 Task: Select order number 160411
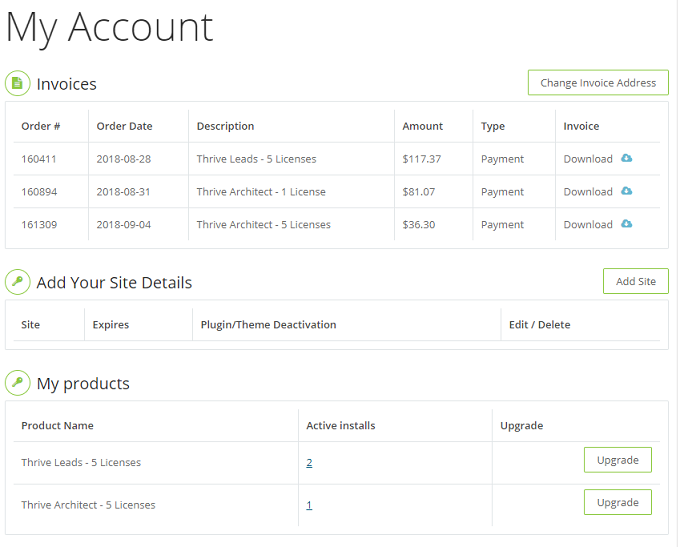coord(39,159)
